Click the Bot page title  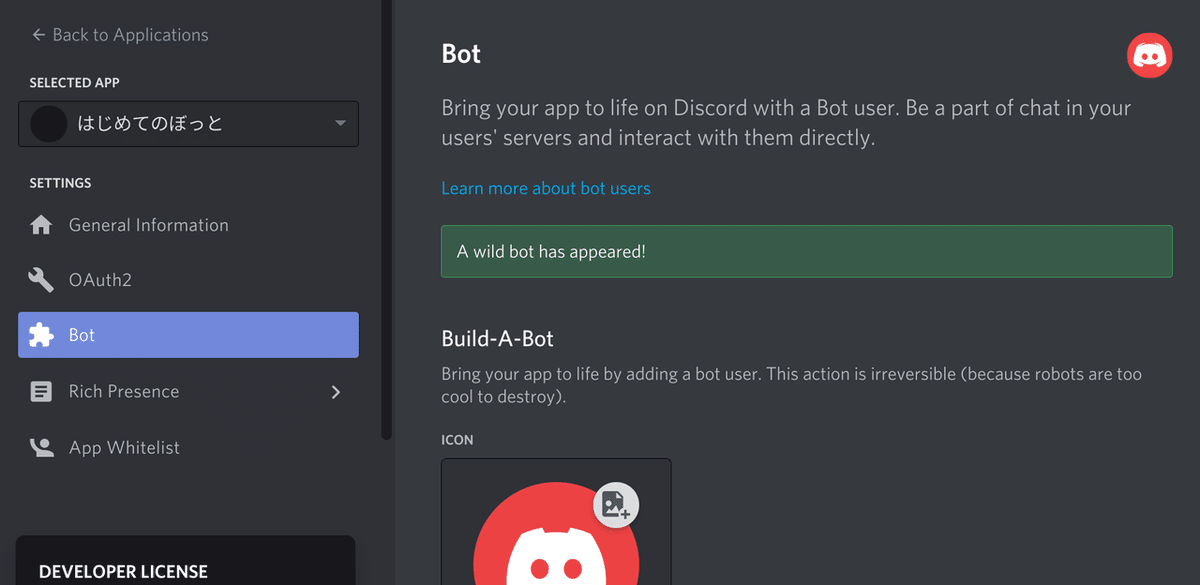click(x=461, y=54)
